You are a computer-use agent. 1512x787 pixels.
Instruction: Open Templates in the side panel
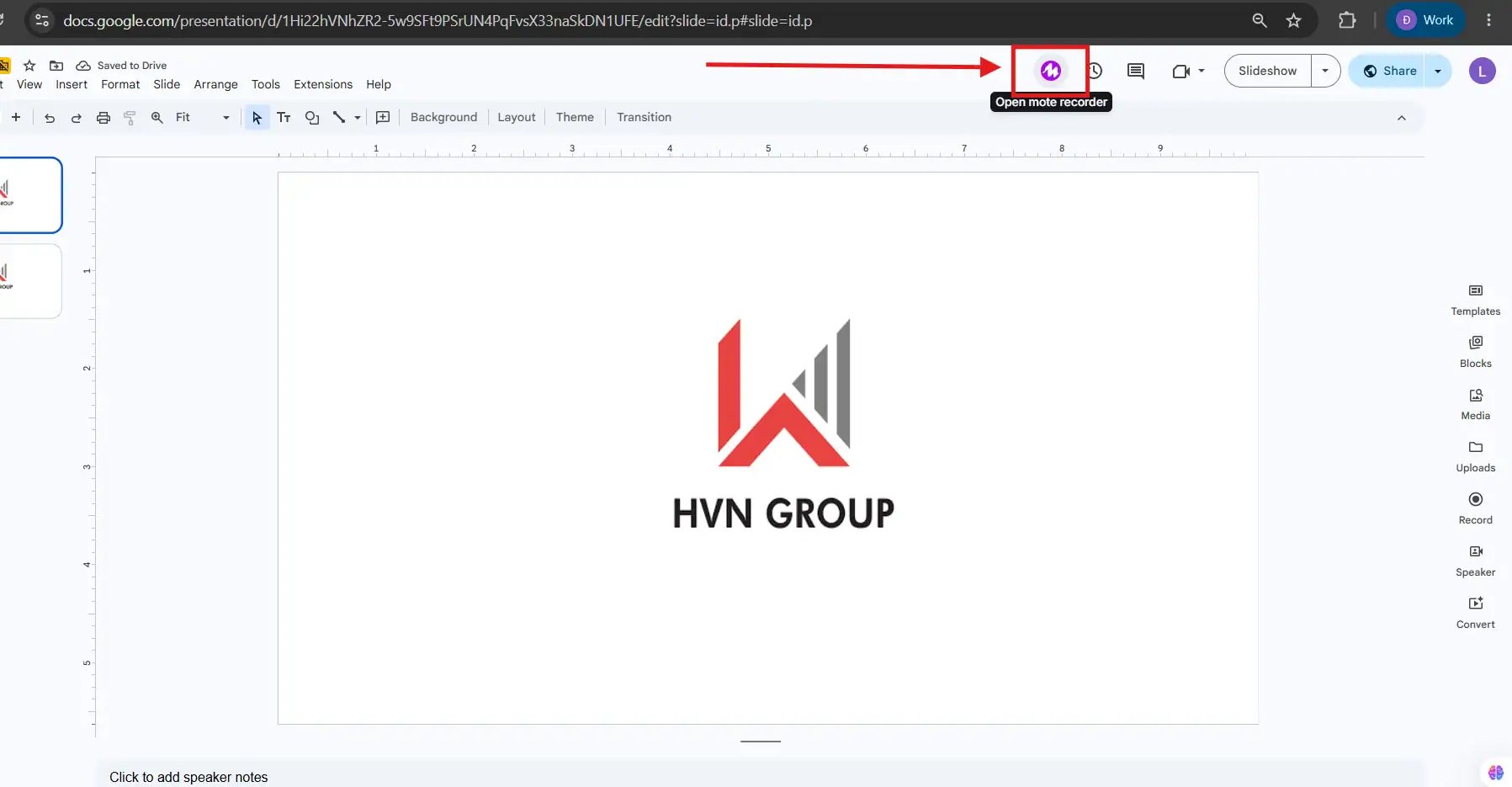click(x=1476, y=300)
